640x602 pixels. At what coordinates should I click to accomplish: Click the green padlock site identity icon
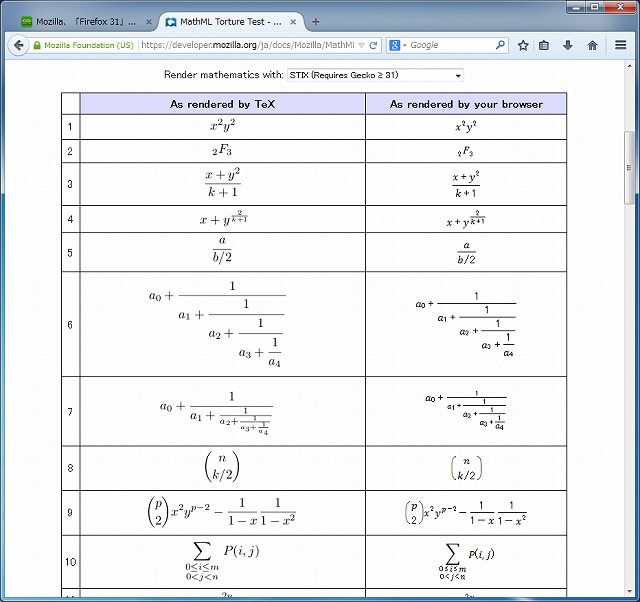click(37, 45)
